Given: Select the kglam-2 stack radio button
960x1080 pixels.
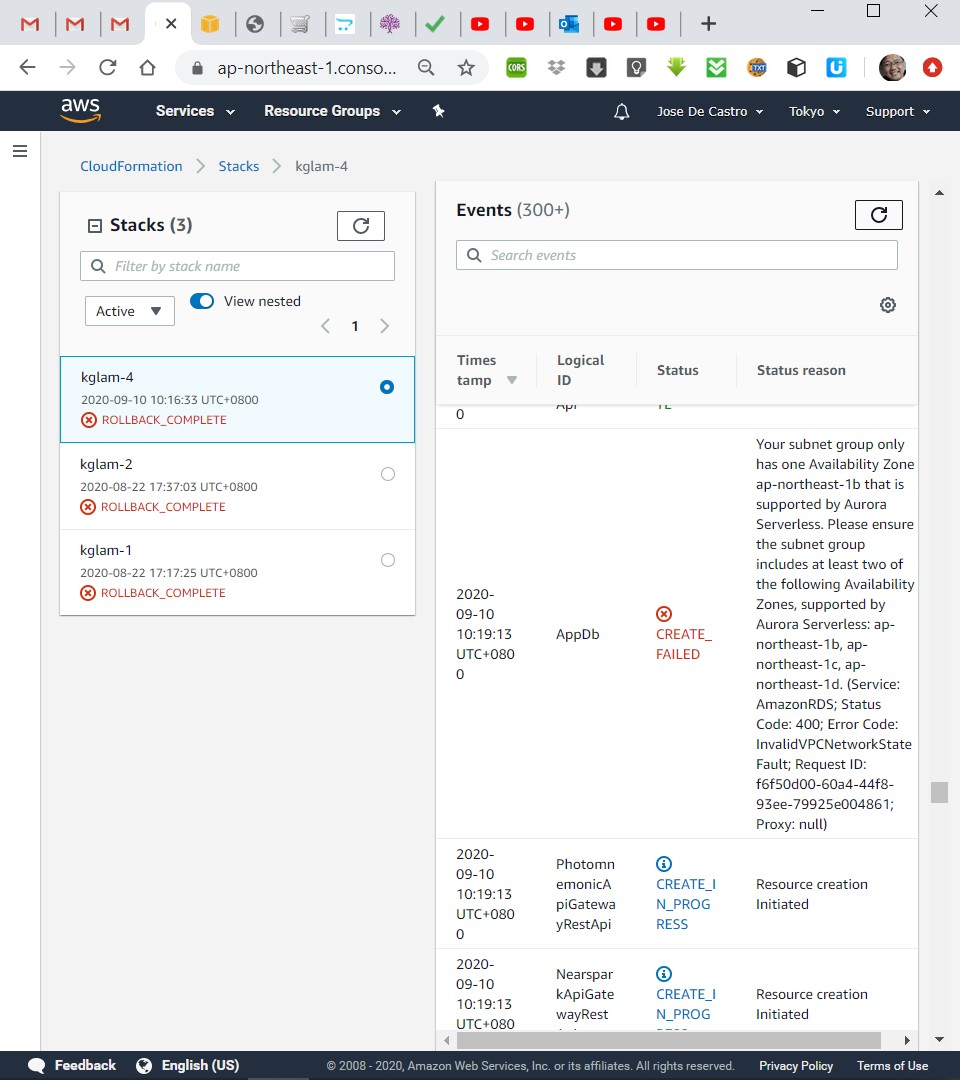Looking at the screenshot, I should [x=388, y=474].
